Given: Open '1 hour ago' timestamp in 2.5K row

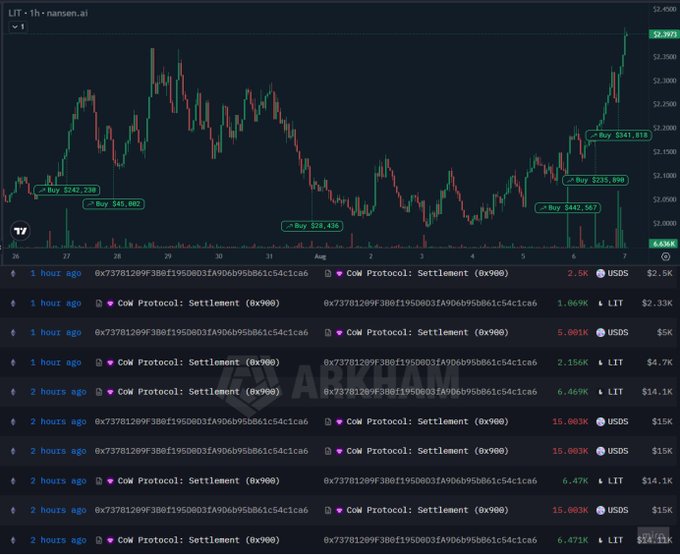Looking at the screenshot, I should [x=56, y=273].
